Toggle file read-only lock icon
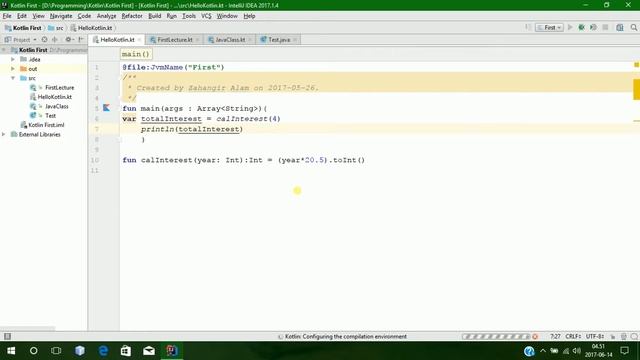640x360 pixels. (x=613, y=336)
